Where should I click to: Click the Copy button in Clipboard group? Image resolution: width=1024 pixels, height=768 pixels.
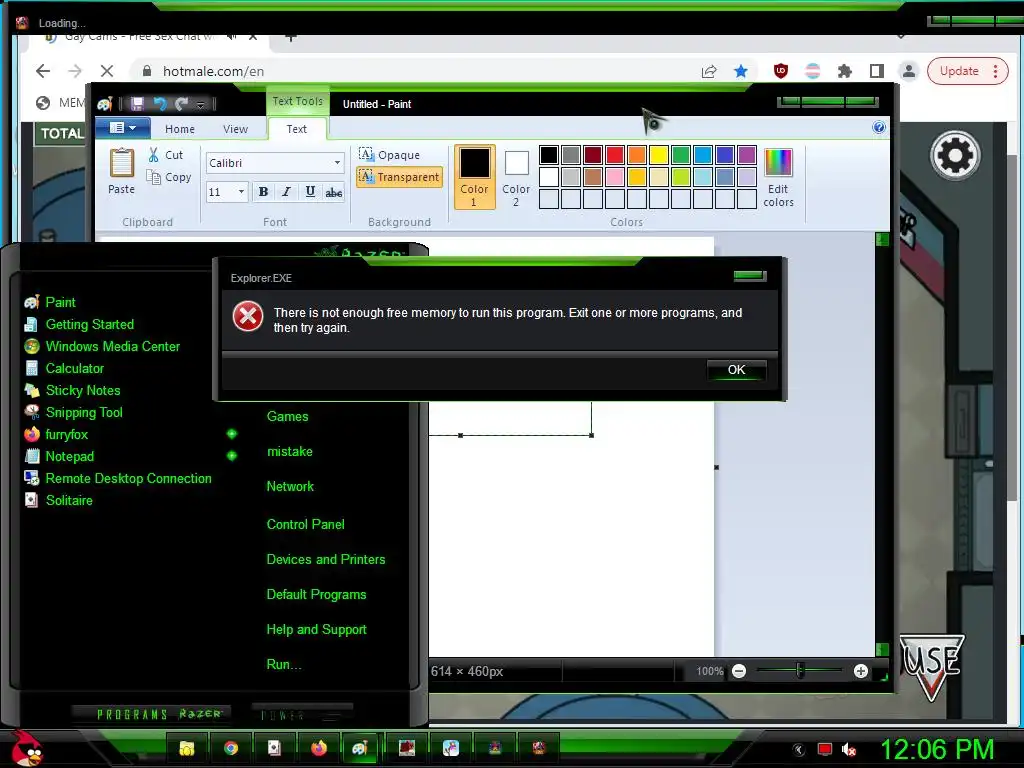click(x=168, y=177)
